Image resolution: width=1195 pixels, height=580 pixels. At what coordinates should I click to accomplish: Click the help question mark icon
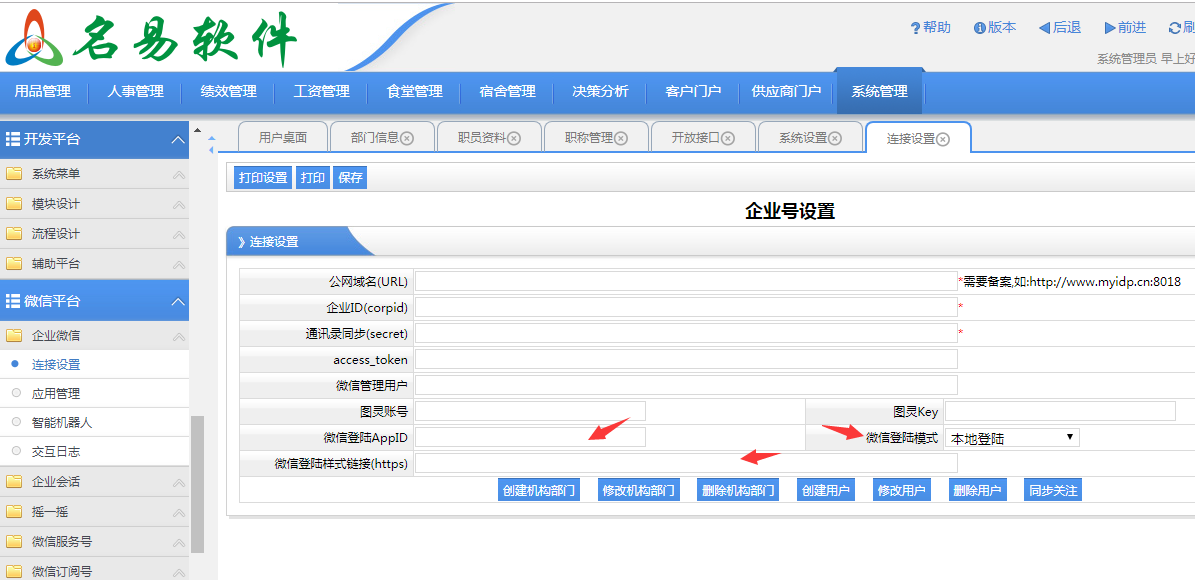click(x=915, y=28)
